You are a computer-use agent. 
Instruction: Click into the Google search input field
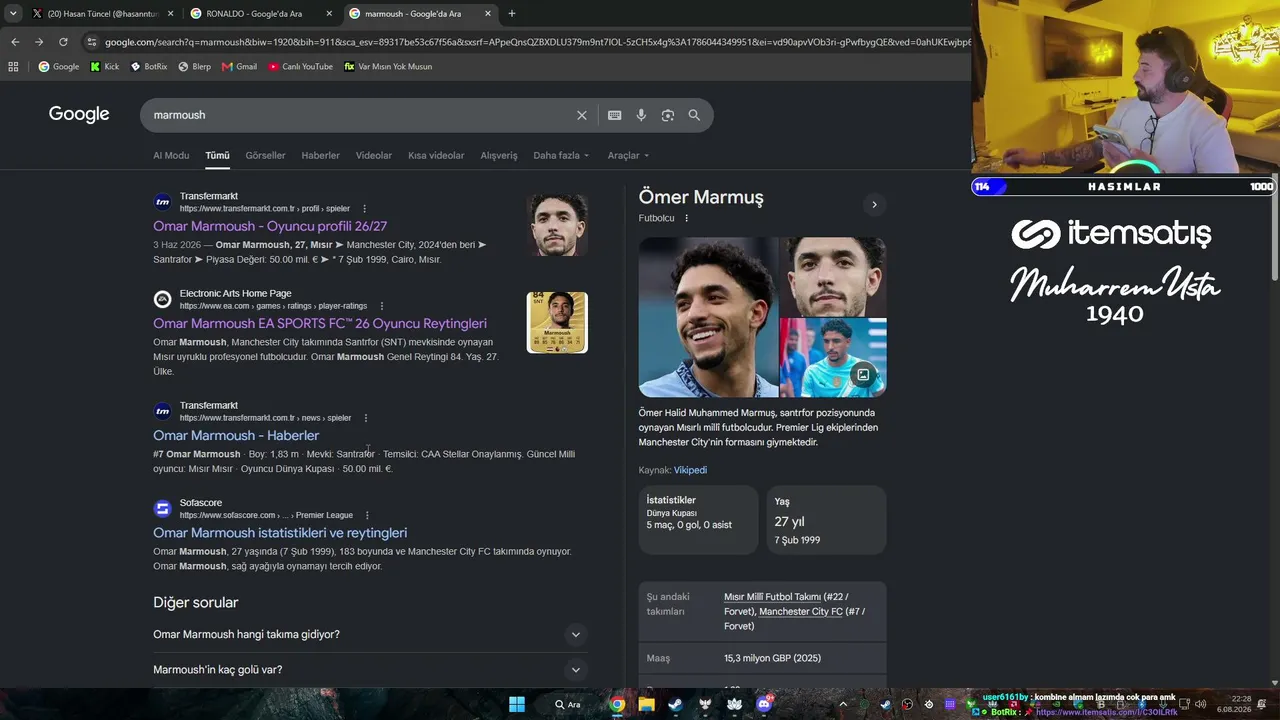[x=360, y=115]
